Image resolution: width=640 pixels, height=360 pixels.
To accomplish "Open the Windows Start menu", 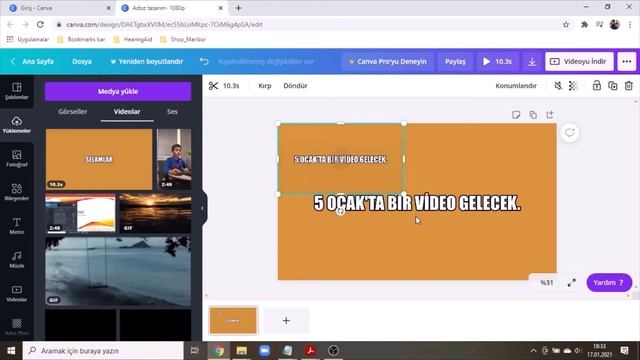I will point(11,351).
